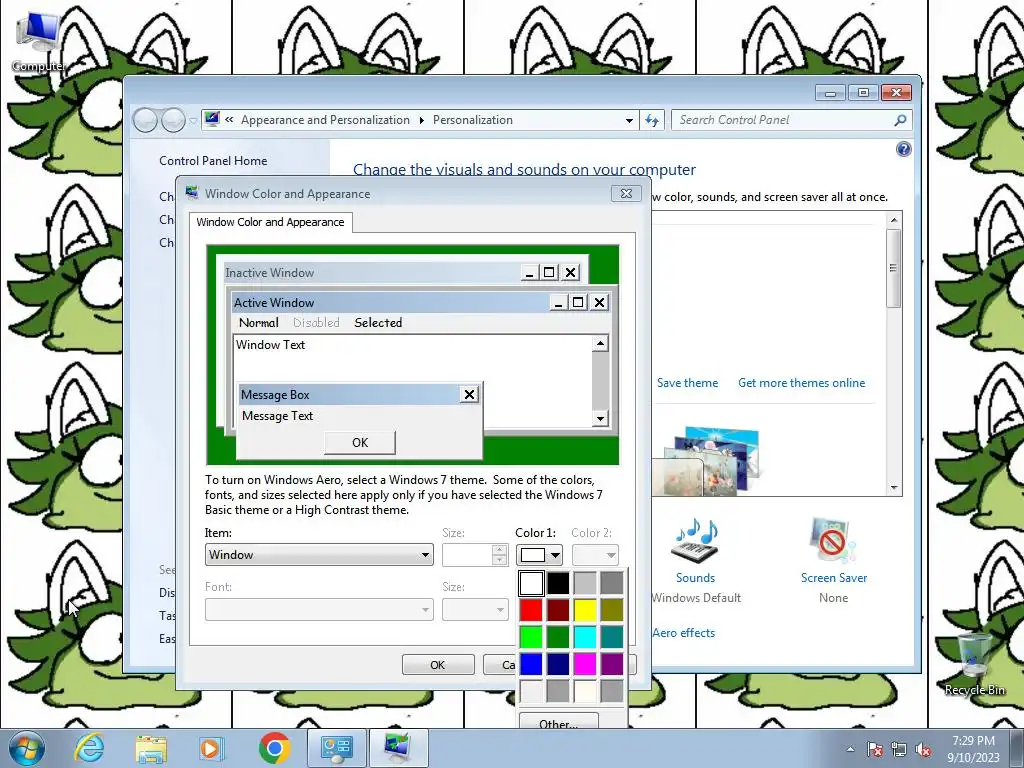Pick the blue color swatch
1024x768 pixels.
[x=531, y=664]
